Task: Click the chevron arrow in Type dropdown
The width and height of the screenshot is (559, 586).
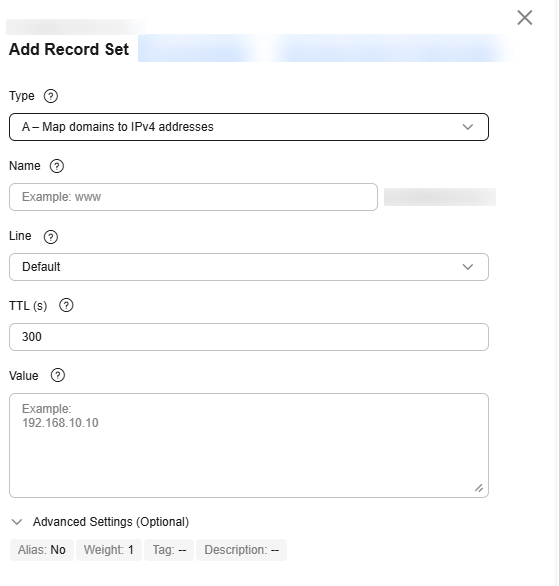Action: (x=468, y=127)
